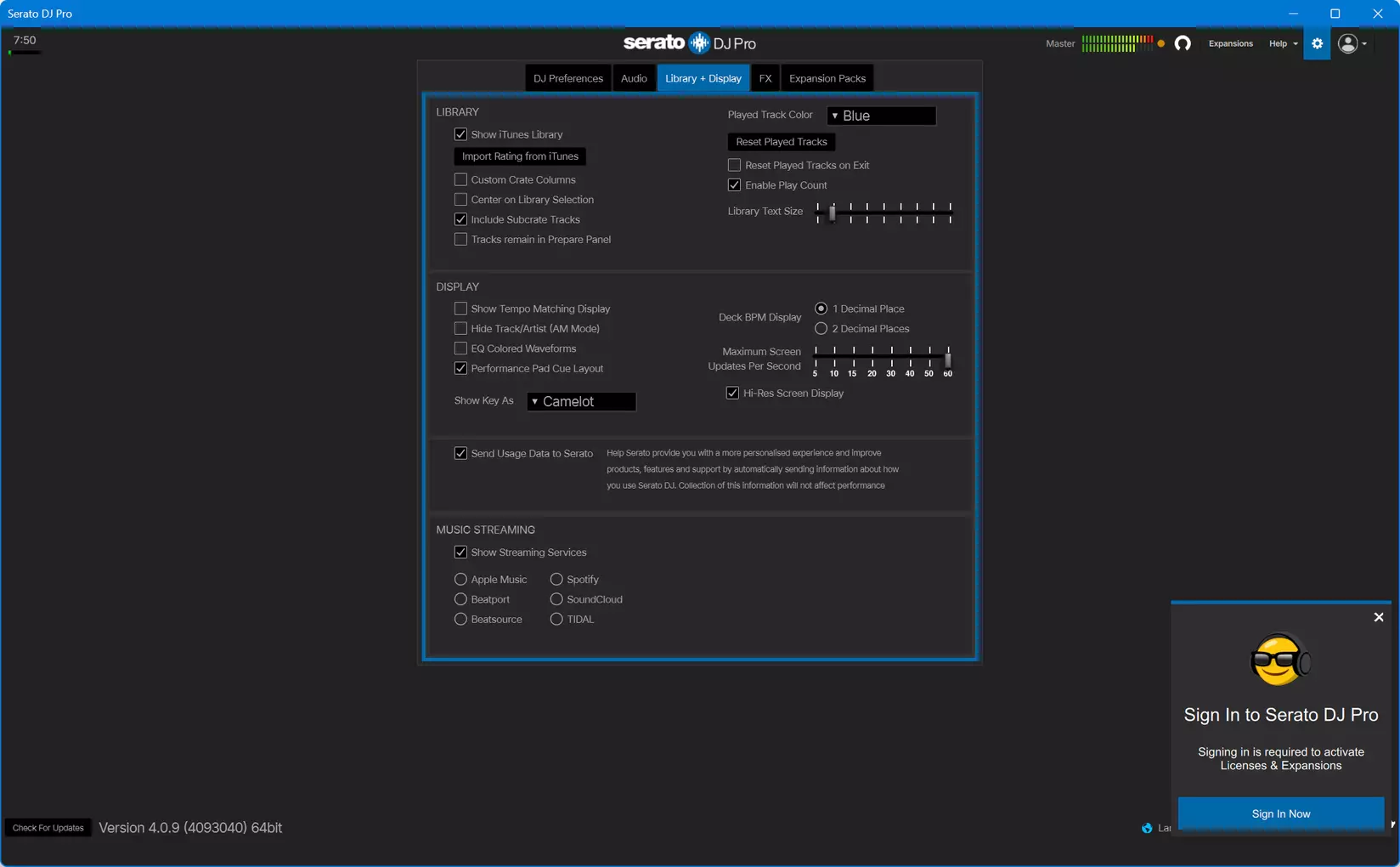Disable Include Subcrate Tracks
The width and height of the screenshot is (1400, 867).
pos(460,219)
